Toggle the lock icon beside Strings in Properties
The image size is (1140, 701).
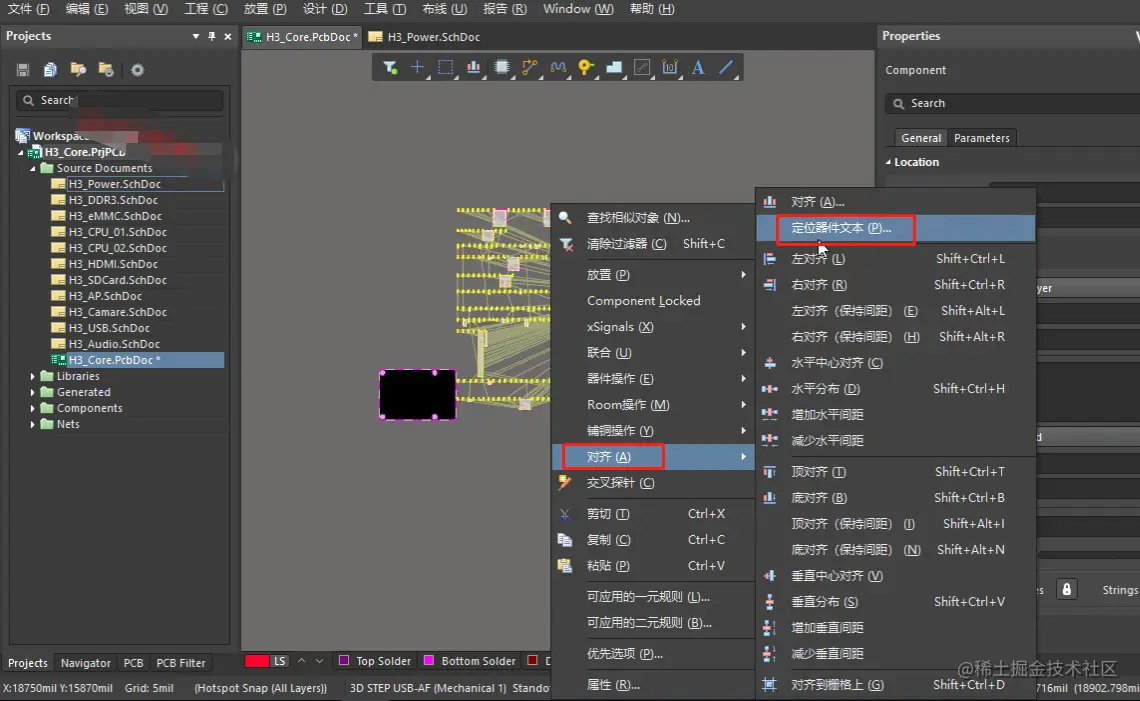point(1067,589)
